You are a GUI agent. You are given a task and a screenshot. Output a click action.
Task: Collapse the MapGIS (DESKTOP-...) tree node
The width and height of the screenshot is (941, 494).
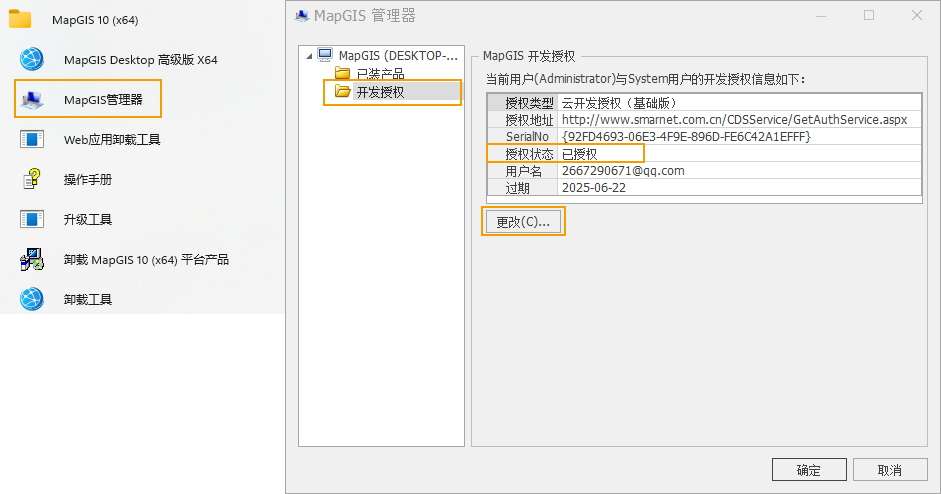tap(309, 56)
